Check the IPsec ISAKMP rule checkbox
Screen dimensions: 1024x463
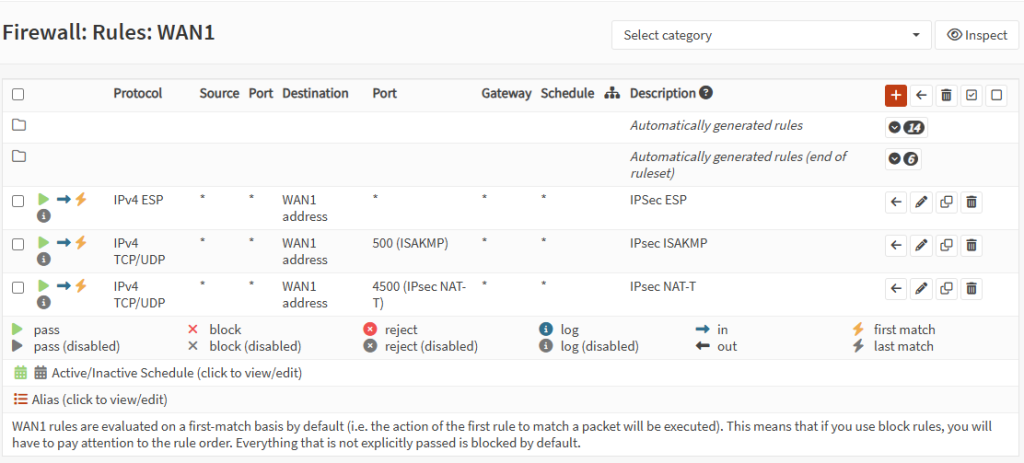(18, 244)
